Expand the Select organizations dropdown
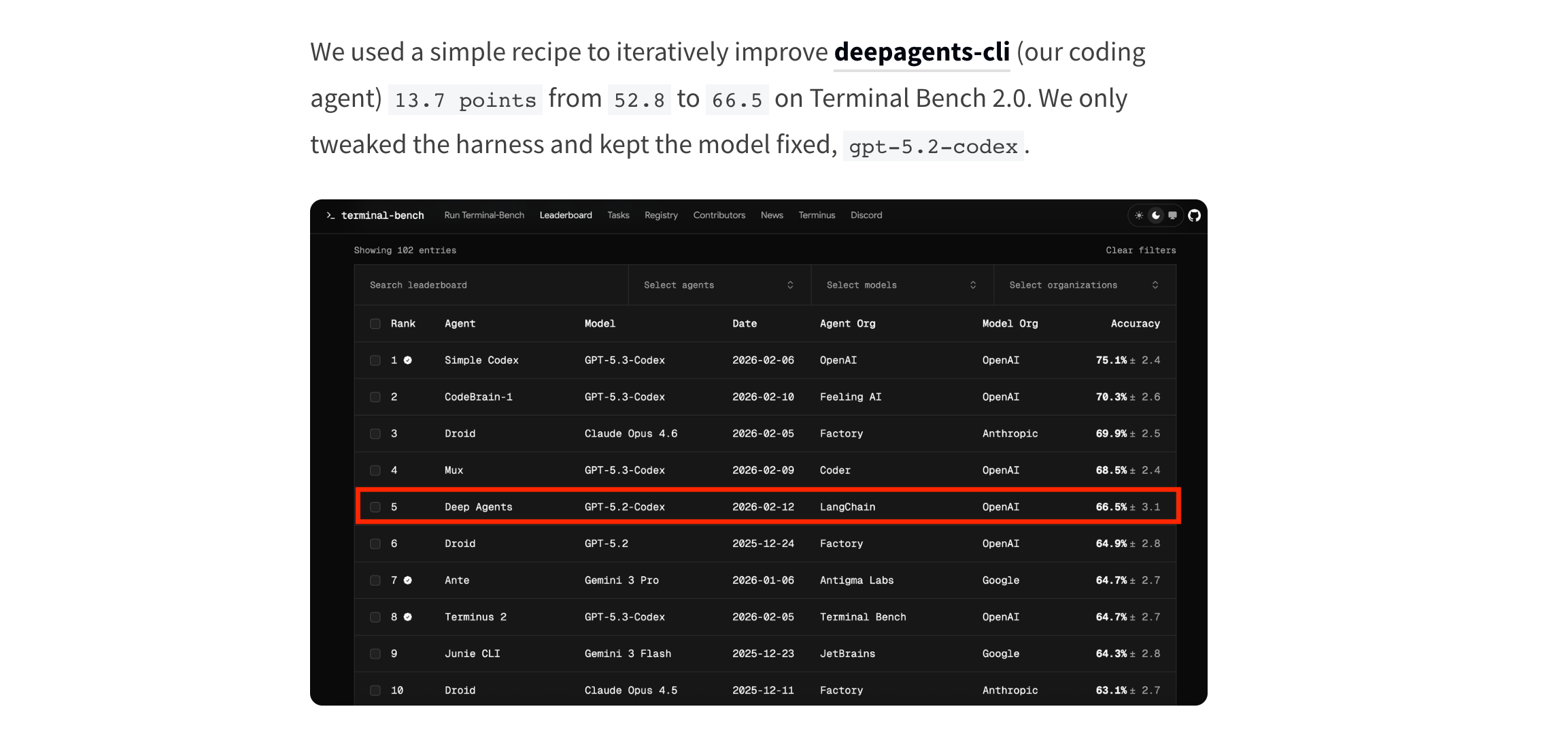This screenshot has height=743, width=1568. [x=1085, y=285]
